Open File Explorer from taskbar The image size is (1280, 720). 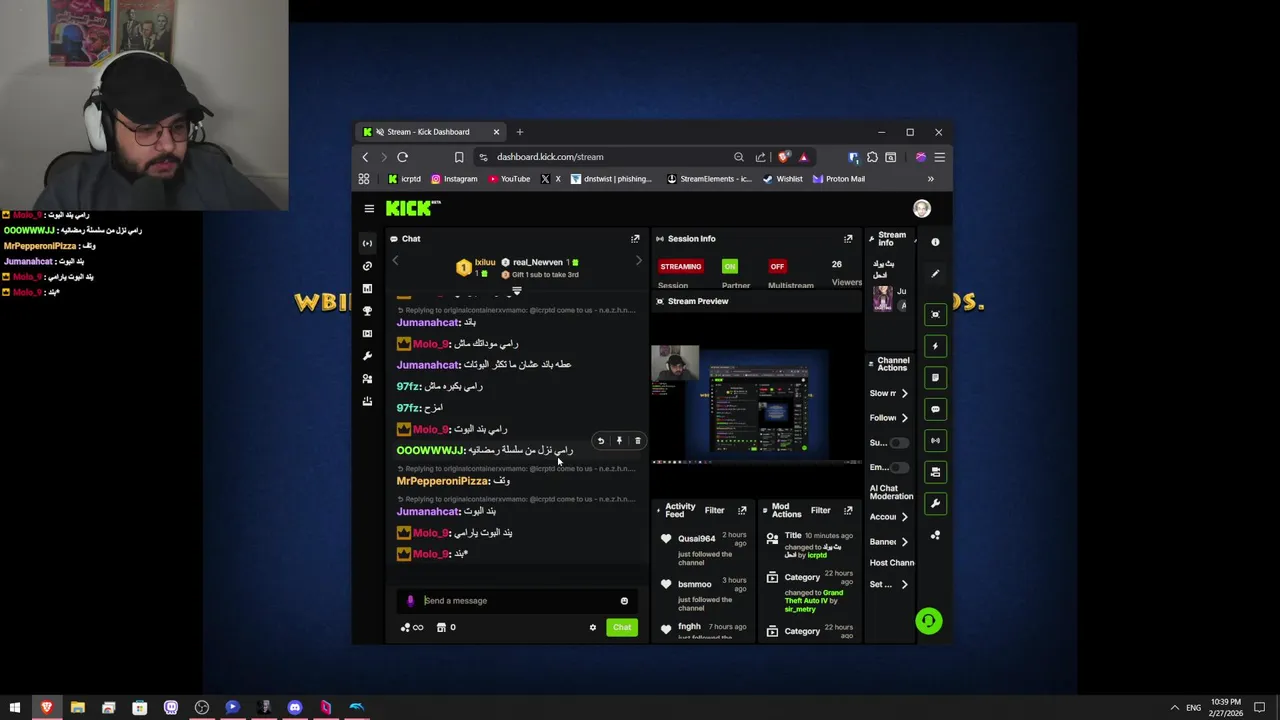pos(77,708)
